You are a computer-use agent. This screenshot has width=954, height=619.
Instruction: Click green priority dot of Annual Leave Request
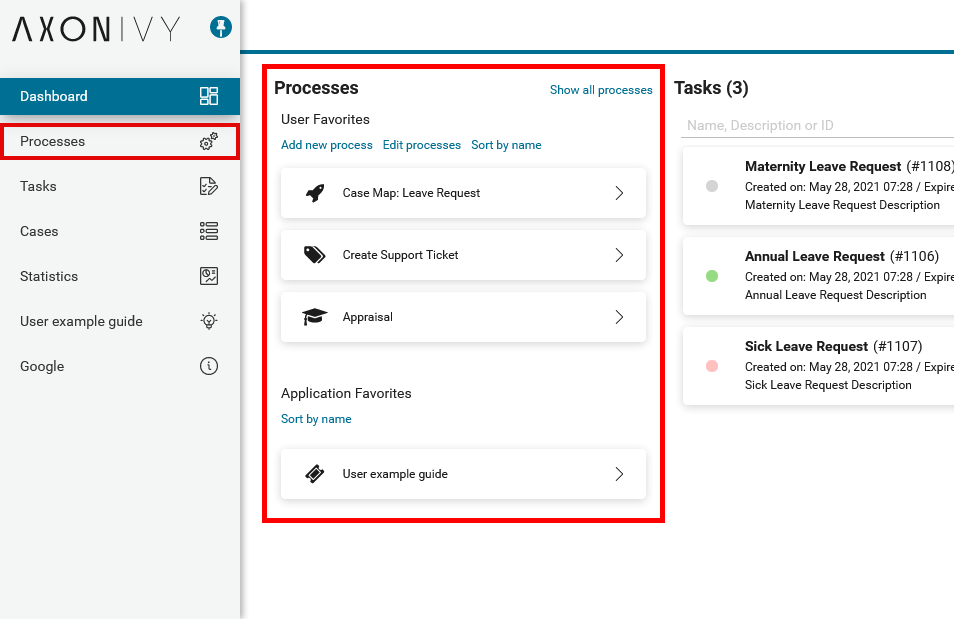pos(712,276)
